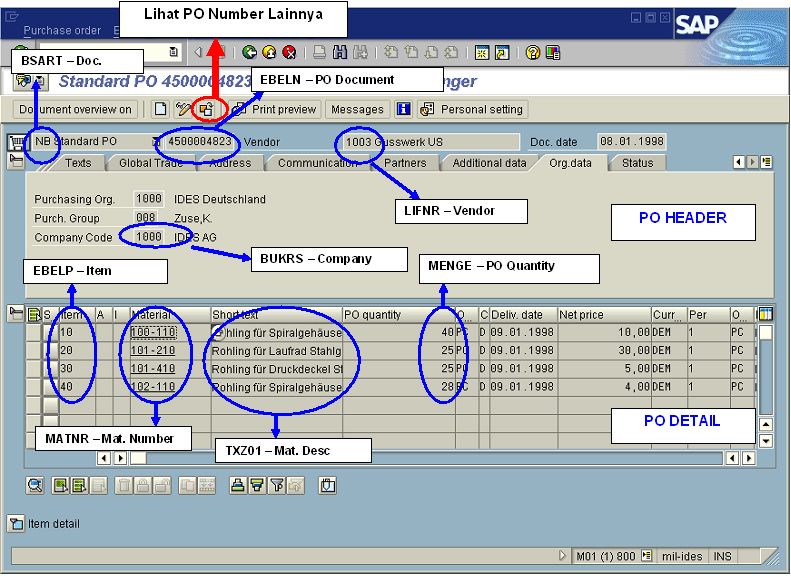Expand the Item detail section
Viewport: 791px width, 576px height.
[16, 523]
